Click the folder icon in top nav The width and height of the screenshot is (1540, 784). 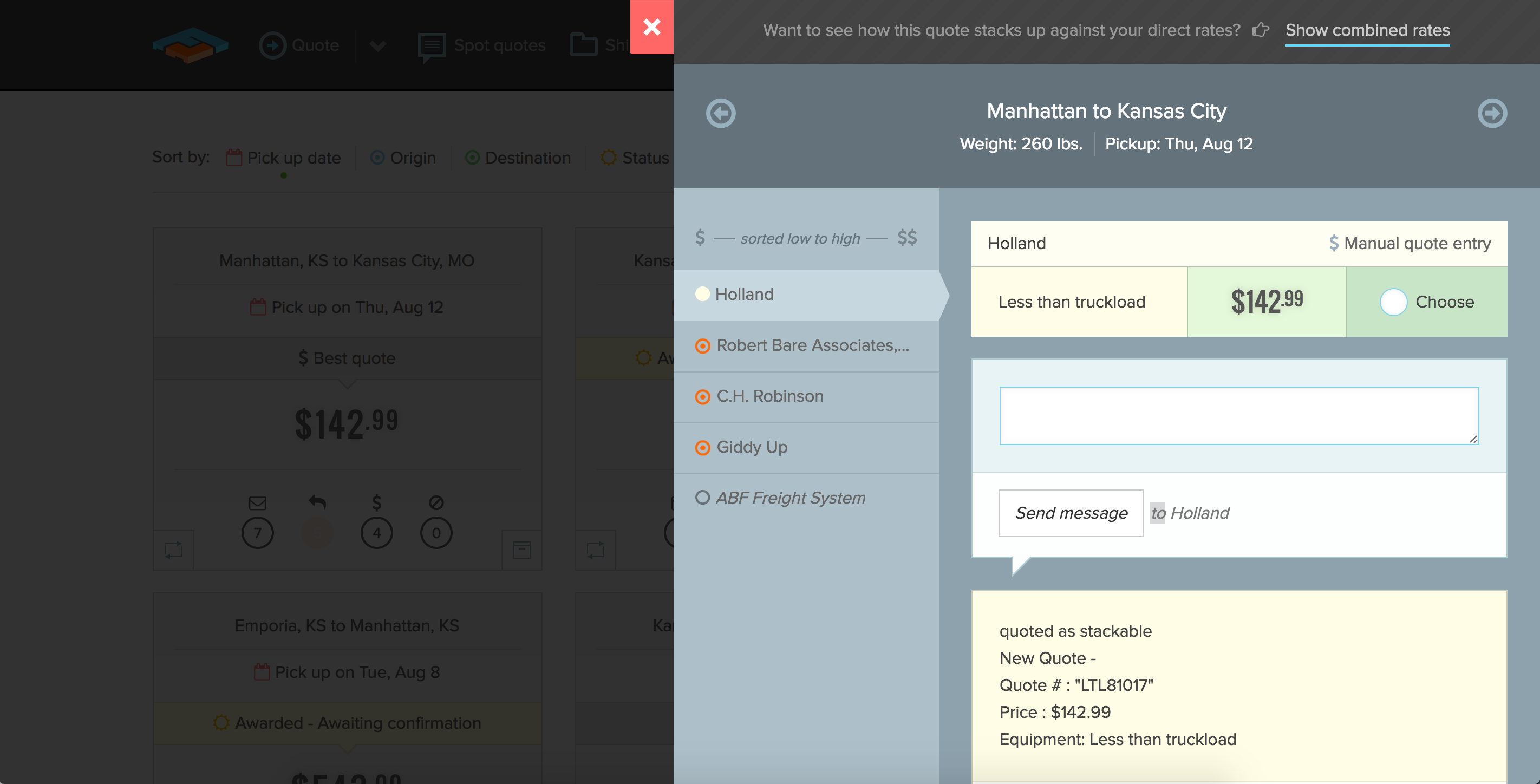[583, 45]
